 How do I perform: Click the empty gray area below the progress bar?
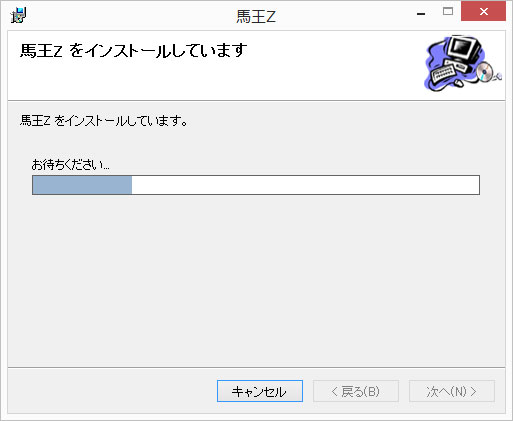click(x=256, y=280)
